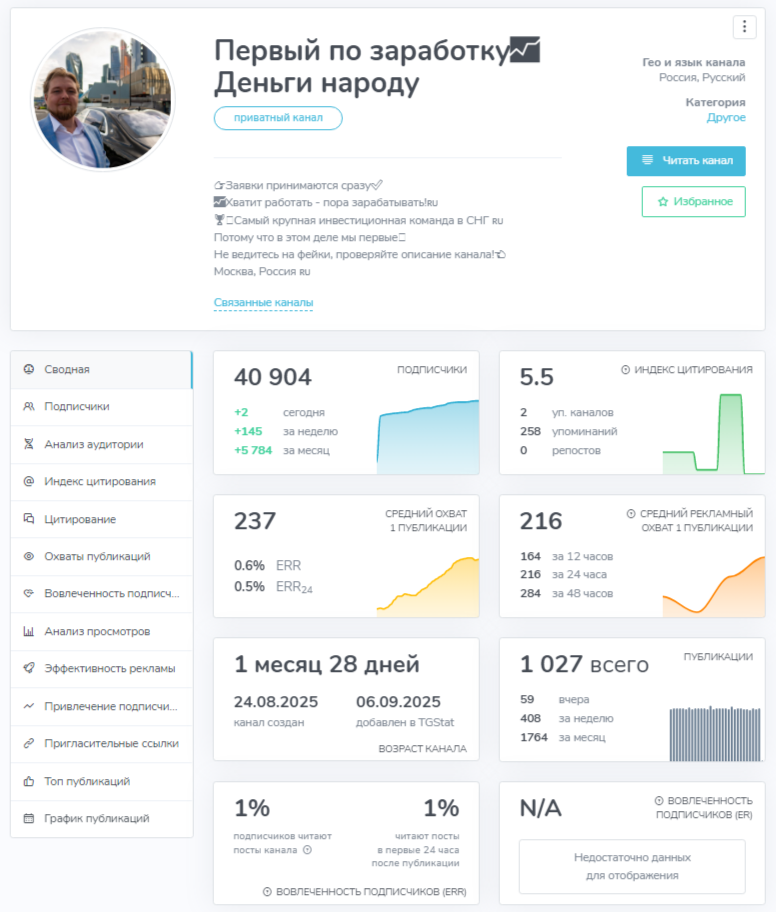This screenshot has width=776, height=912.
Task: Click the Подписчики people icon
Action: tap(29, 407)
